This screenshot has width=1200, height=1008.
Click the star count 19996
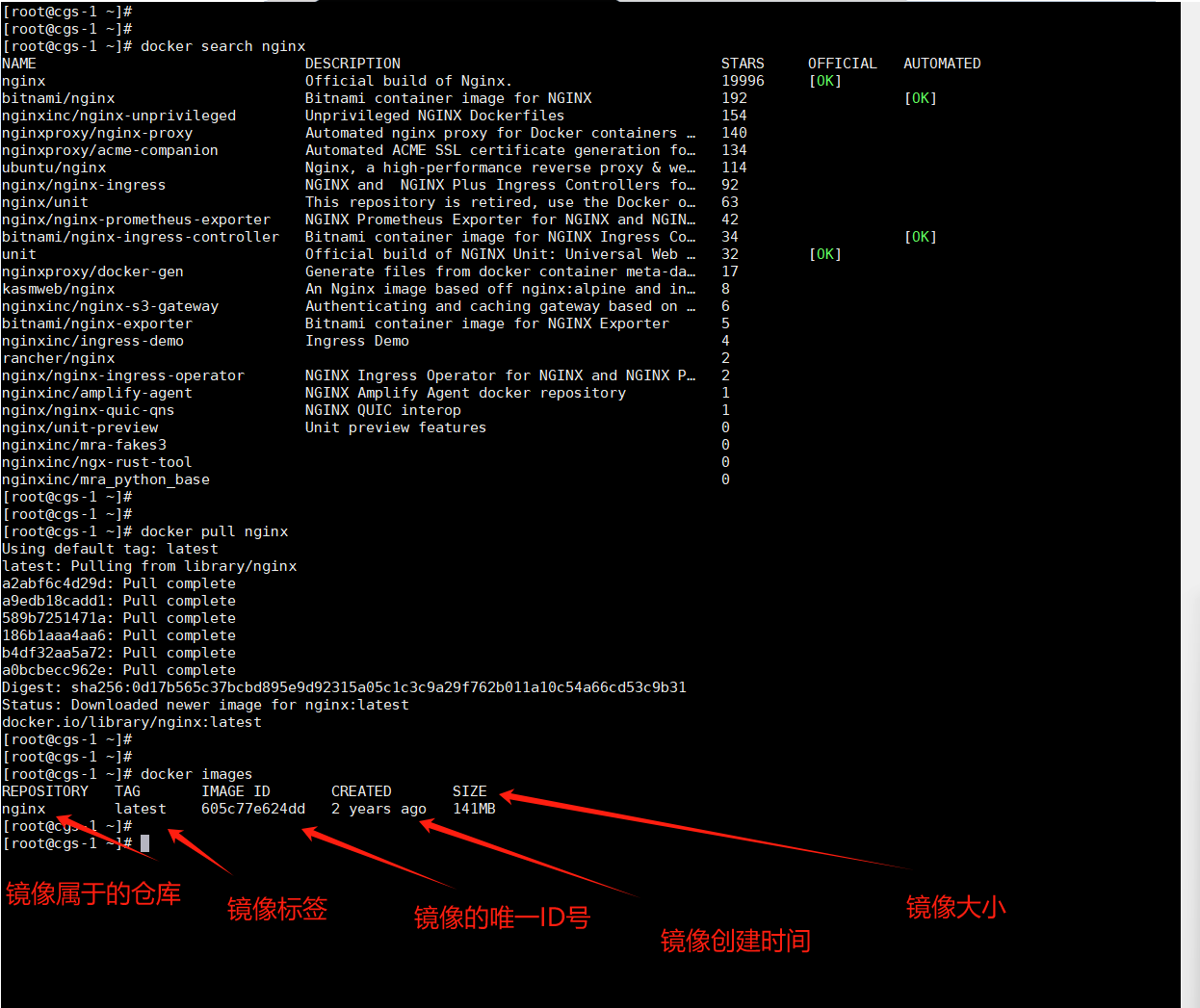[743, 81]
